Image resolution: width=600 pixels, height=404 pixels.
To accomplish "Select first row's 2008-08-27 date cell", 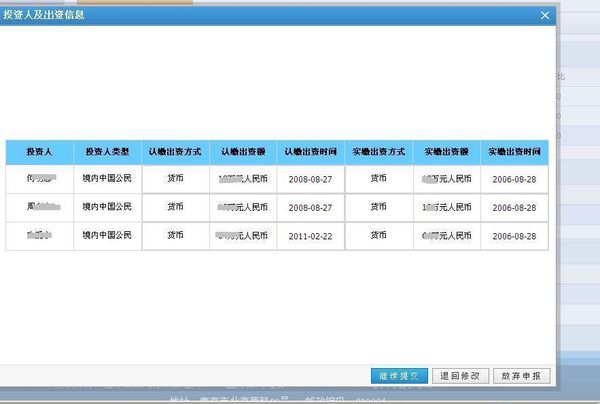I will click(310, 179).
